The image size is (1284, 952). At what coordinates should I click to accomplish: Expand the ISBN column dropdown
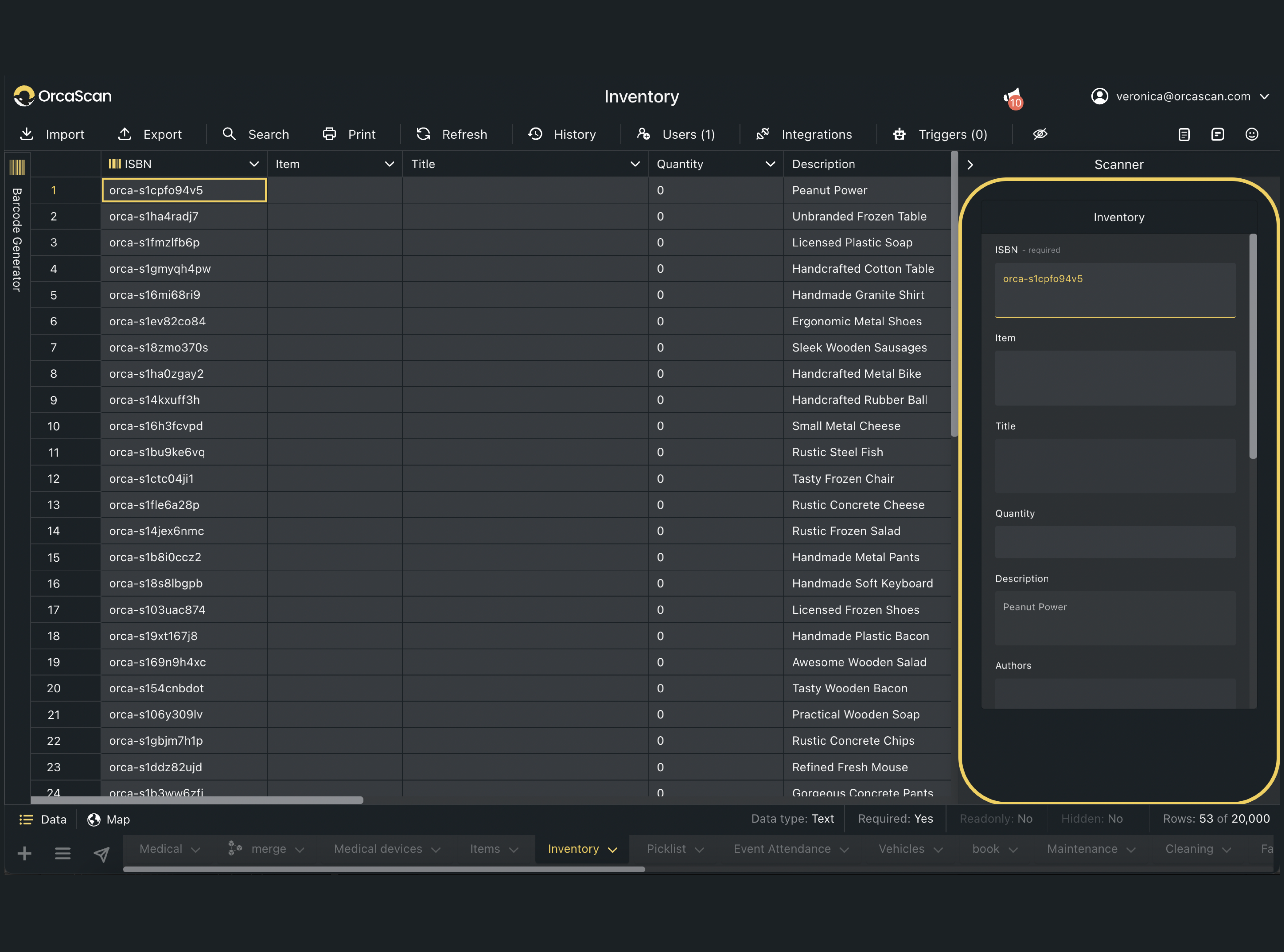point(254,164)
